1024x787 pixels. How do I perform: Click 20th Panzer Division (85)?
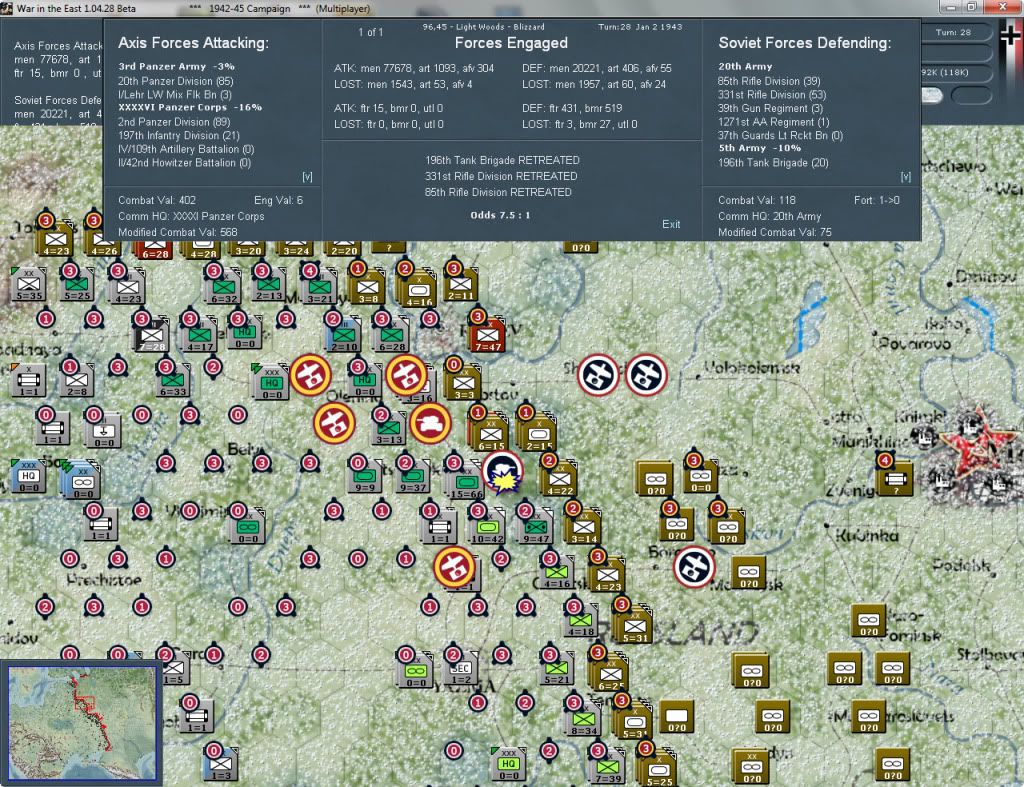176,81
